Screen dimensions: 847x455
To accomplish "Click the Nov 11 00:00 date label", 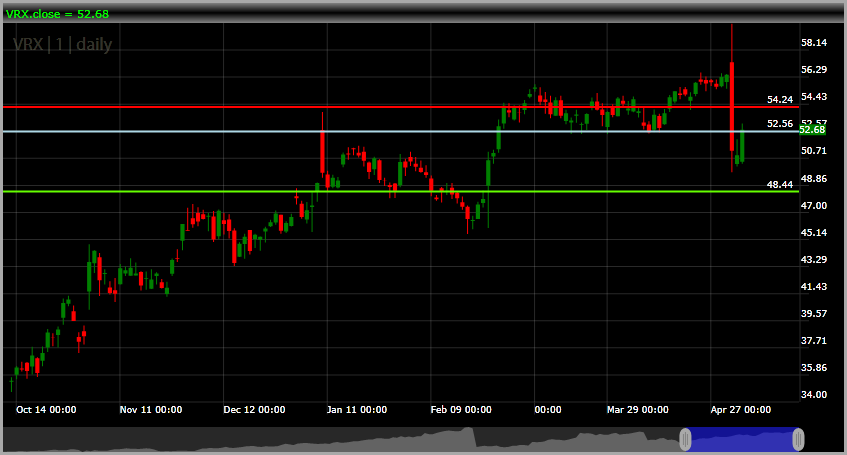I will [151, 410].
